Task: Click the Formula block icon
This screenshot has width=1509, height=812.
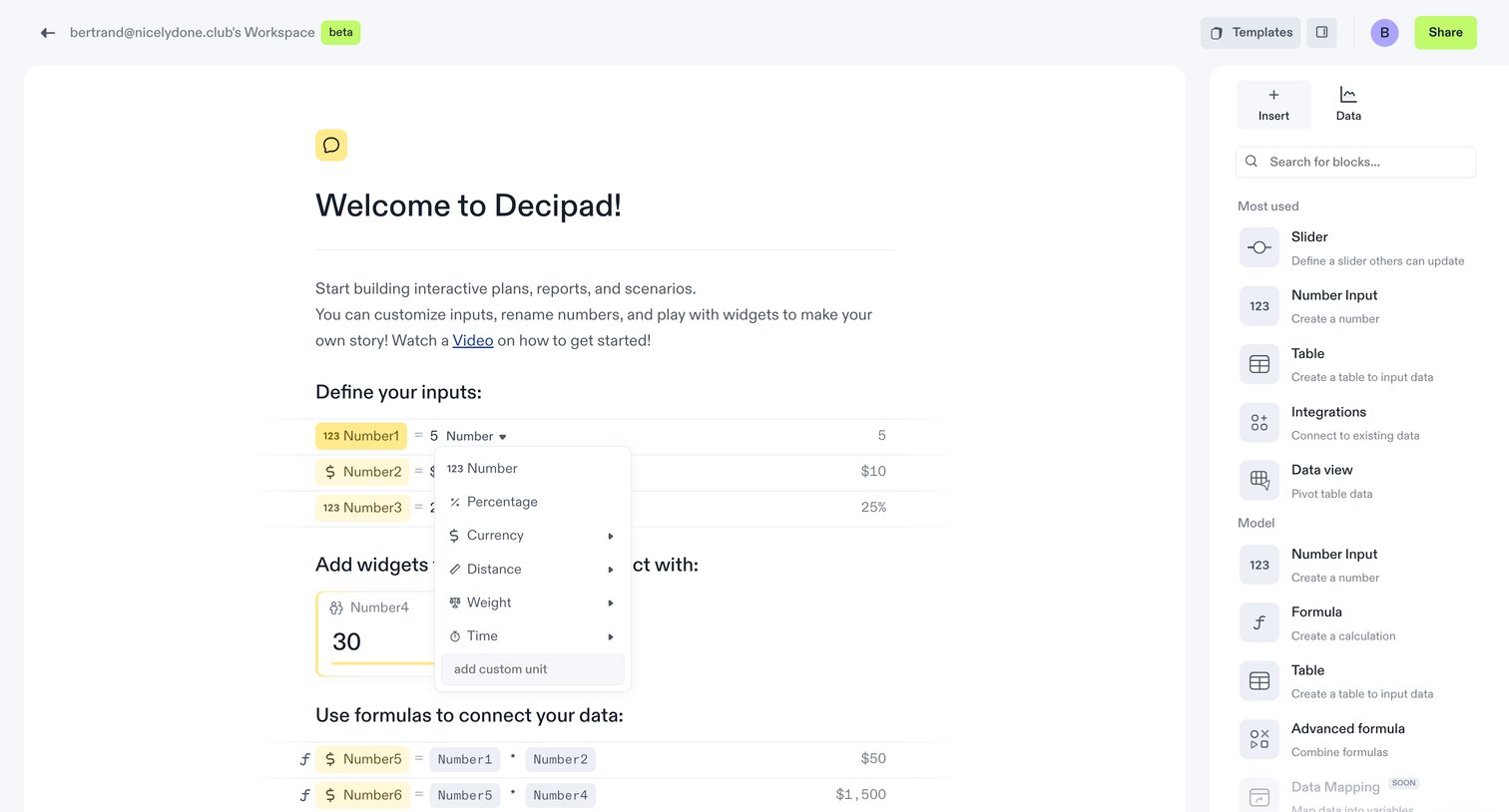Action: (x=1259, y=622)
